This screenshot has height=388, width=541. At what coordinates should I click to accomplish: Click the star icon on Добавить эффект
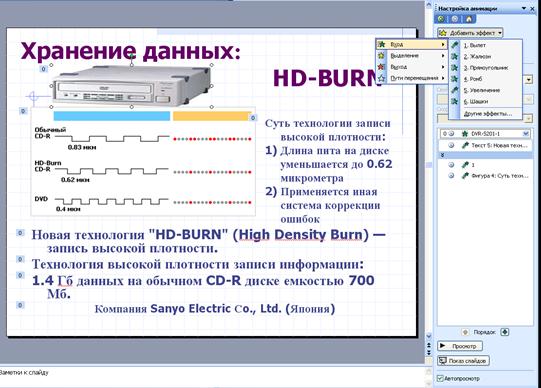(443, 33)
